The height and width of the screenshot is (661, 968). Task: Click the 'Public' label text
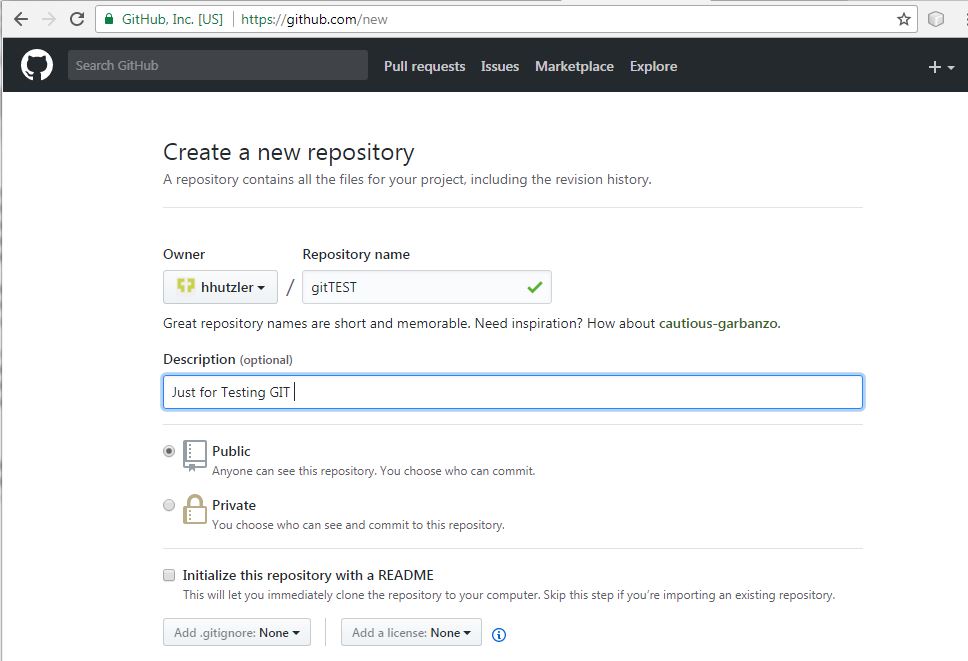point(231,451)
